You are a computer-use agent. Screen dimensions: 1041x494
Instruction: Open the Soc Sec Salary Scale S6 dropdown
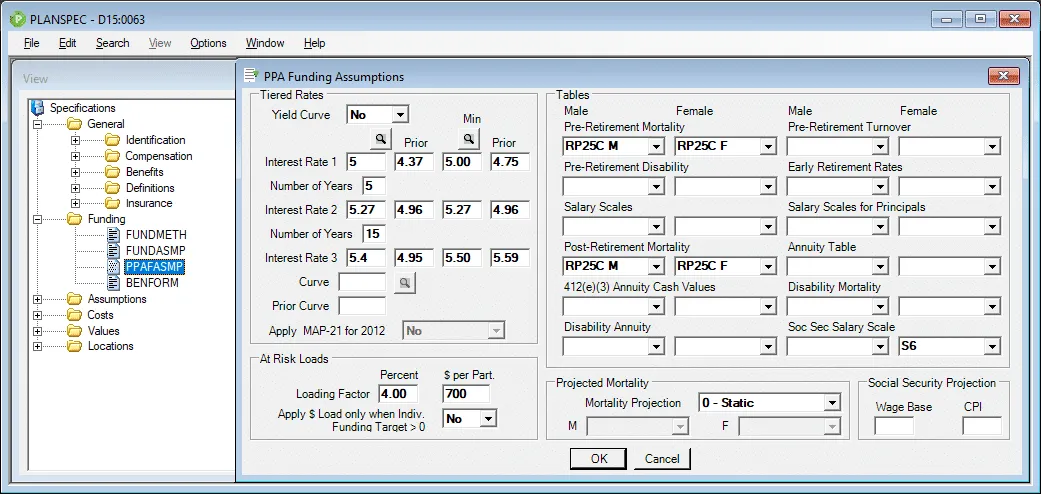pos(991,347)
